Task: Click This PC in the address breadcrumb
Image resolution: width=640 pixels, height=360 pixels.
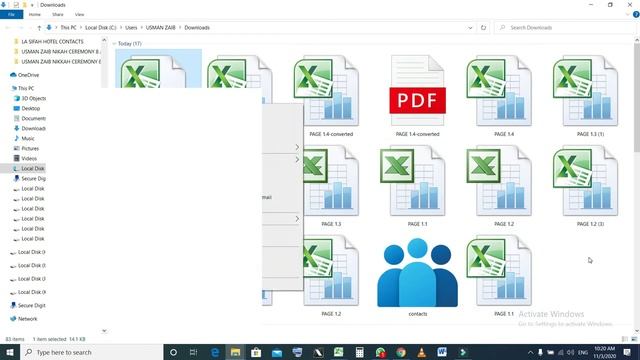Action: (x=68, y=28)
